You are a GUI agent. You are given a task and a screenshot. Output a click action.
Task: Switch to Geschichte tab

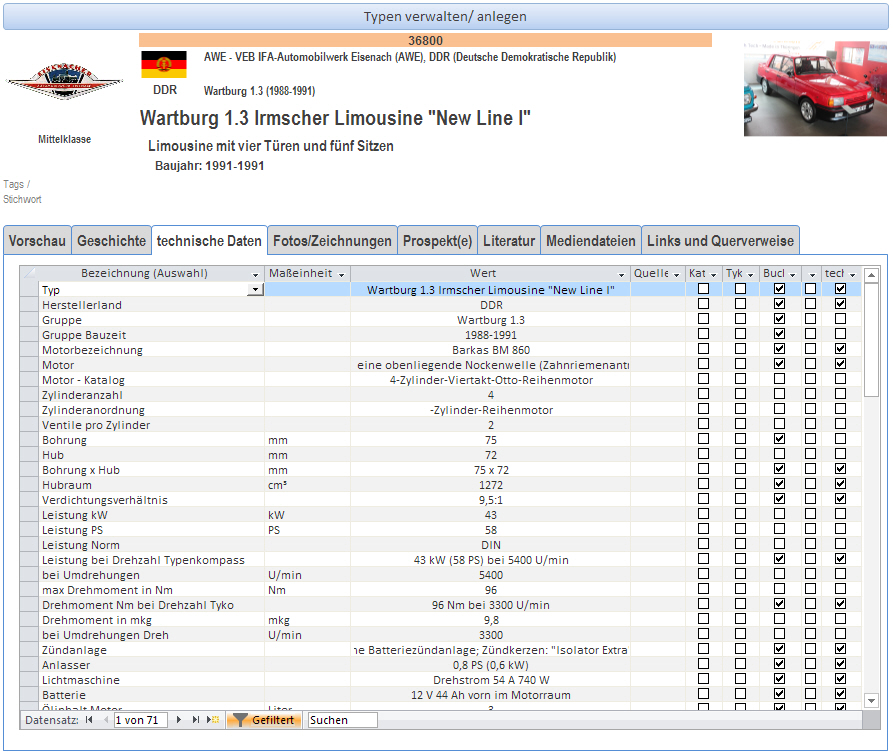pos(112,241)
